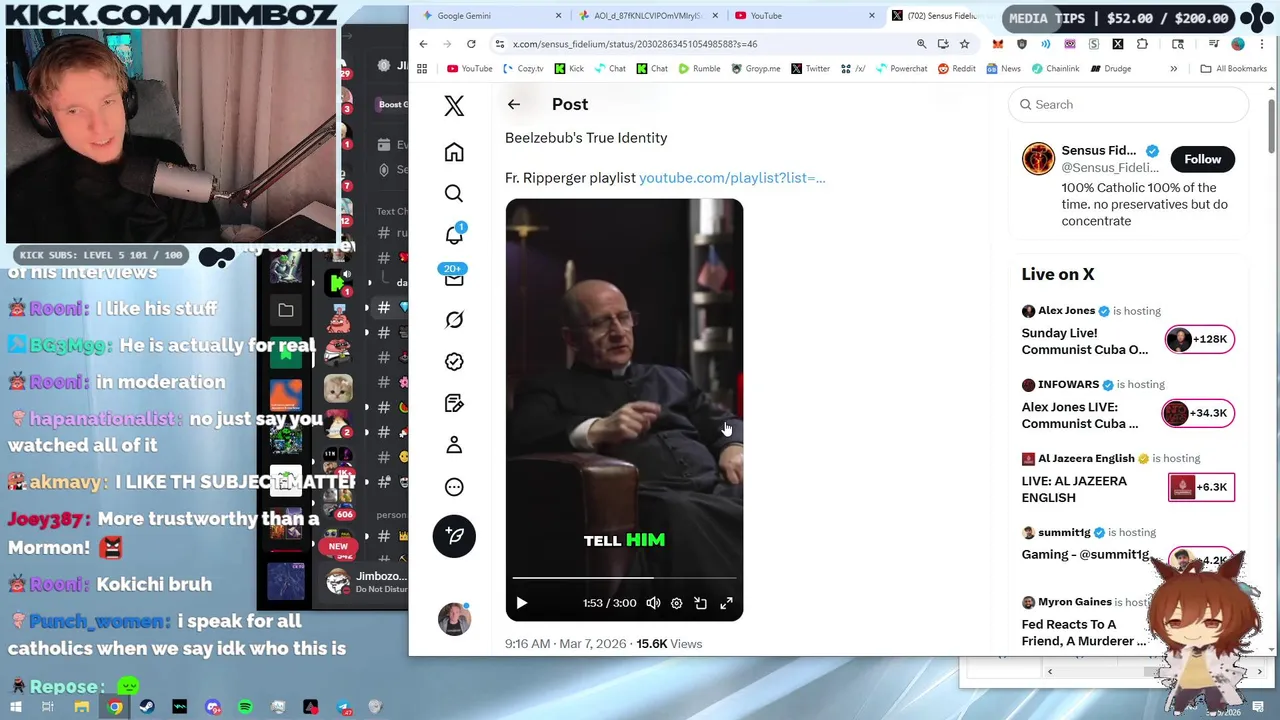Go back using the Post header arrow
The width and height of the screenshot is (1280, 720).
pyautogui.click(x=514, y=104)
